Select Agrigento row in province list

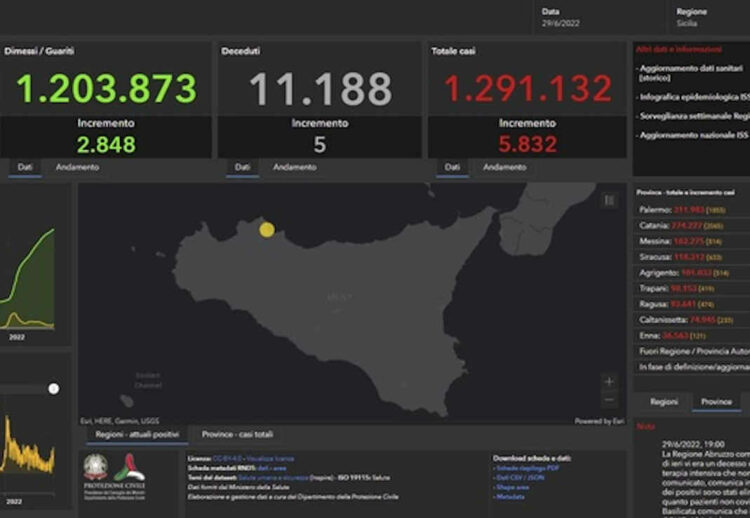[692, 273]
